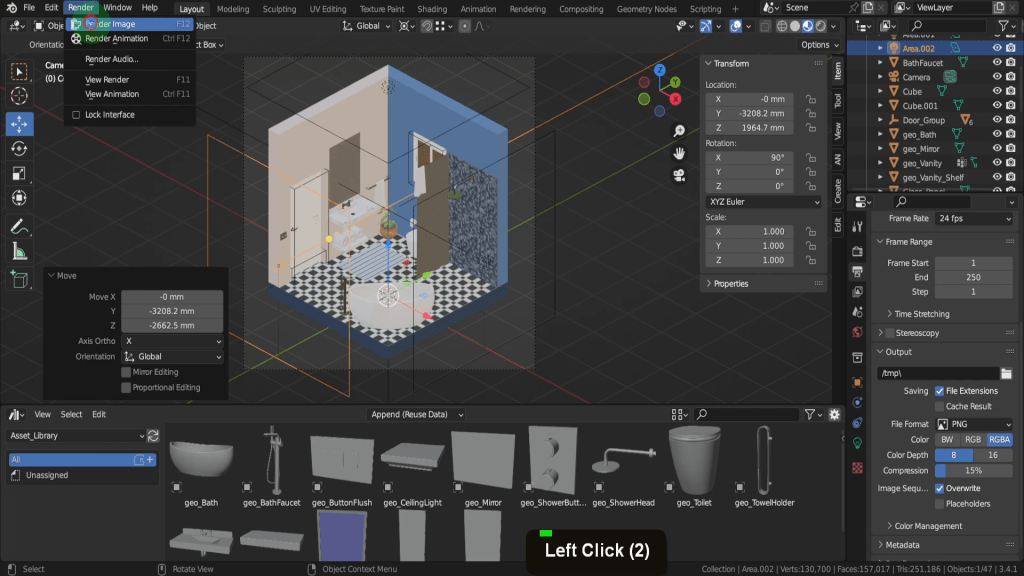Open the File Format PNG dropdown

pos(974,424)
